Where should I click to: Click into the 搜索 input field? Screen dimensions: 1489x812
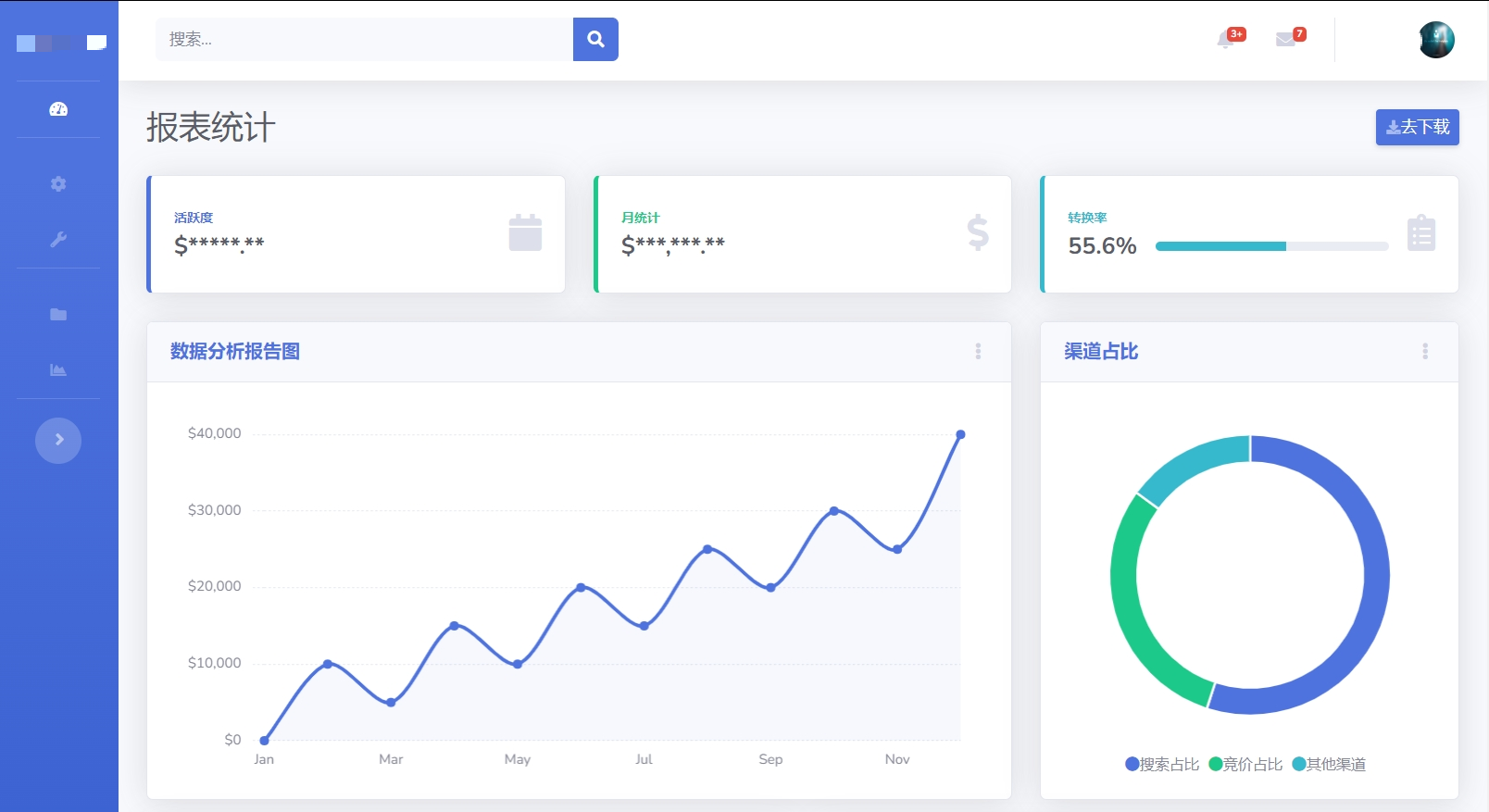coord(364,40)
